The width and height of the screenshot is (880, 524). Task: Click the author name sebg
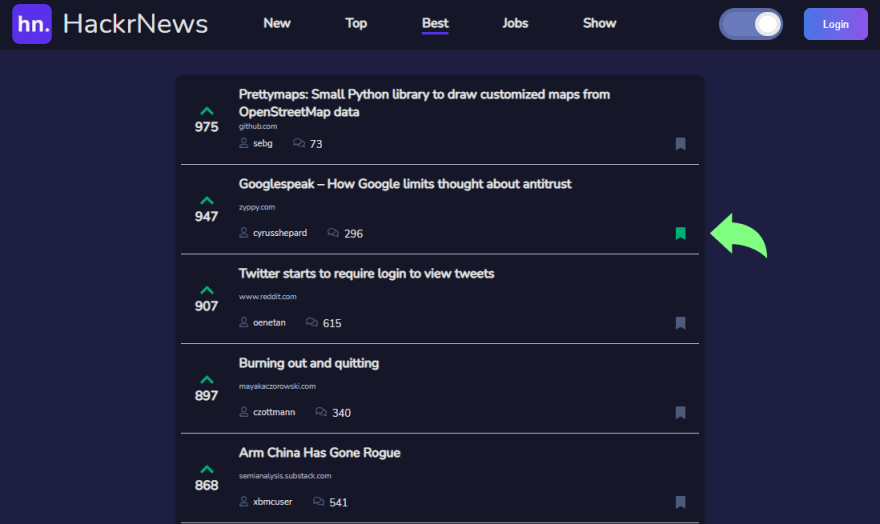[x=263, y=144]
